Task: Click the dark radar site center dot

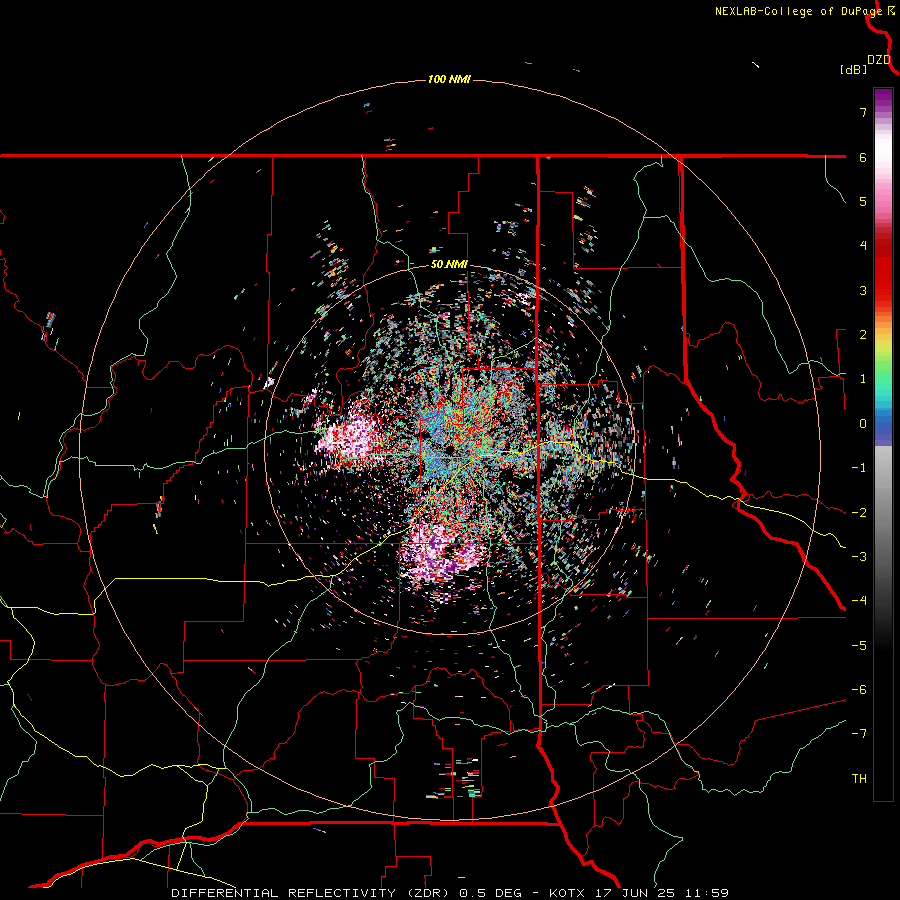Action: [x=449, y=449]
